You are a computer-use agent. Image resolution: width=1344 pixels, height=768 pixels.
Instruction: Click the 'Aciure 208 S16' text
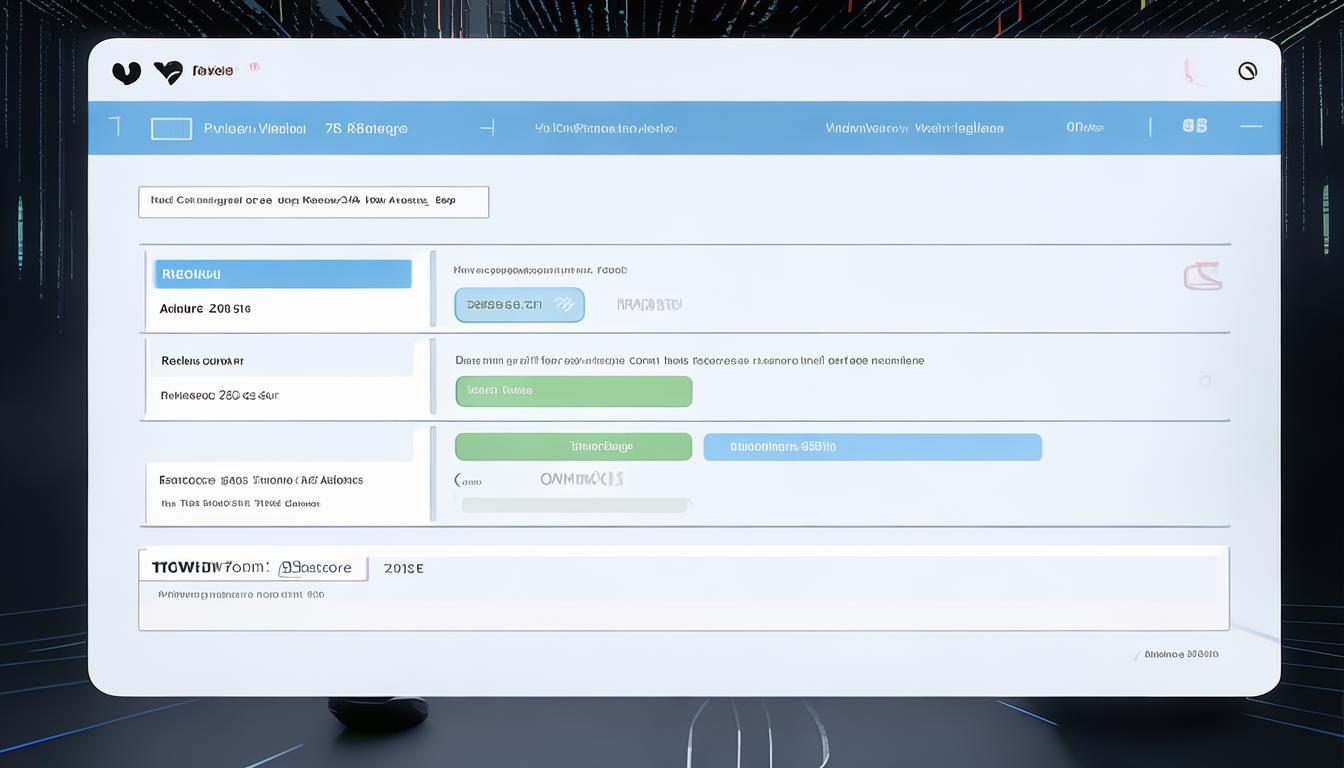pos(205,309)
